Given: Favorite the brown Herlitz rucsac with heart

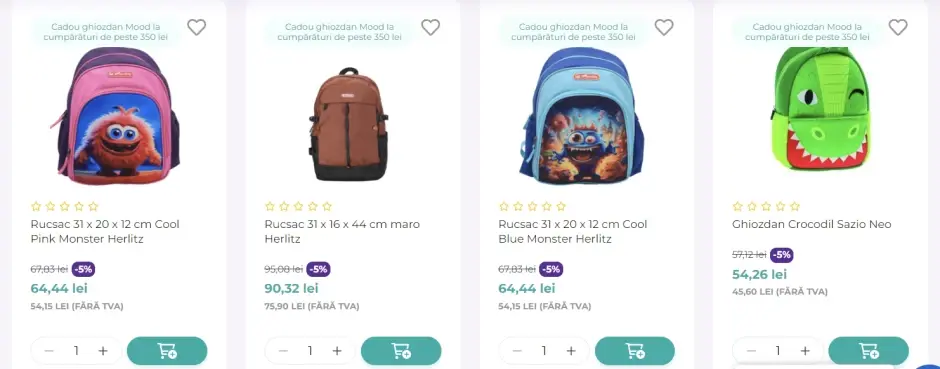Looking at the screenshot, I should pyautogui.click(x=430, y=27).
